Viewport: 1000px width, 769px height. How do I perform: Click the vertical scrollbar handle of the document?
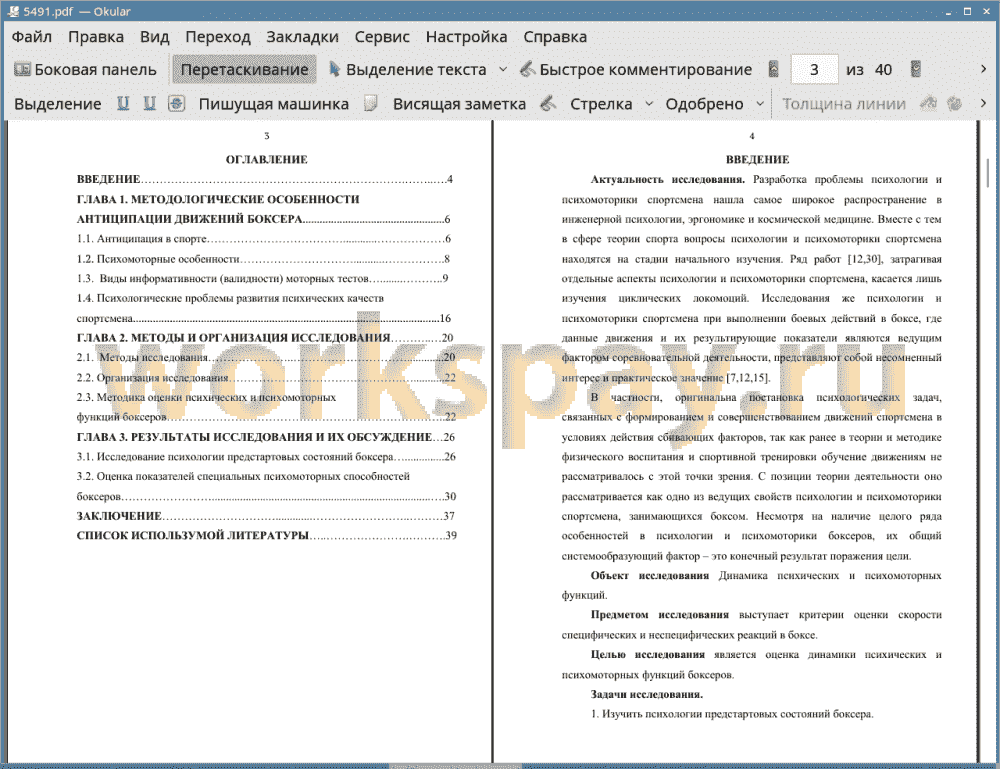(988, 173)
